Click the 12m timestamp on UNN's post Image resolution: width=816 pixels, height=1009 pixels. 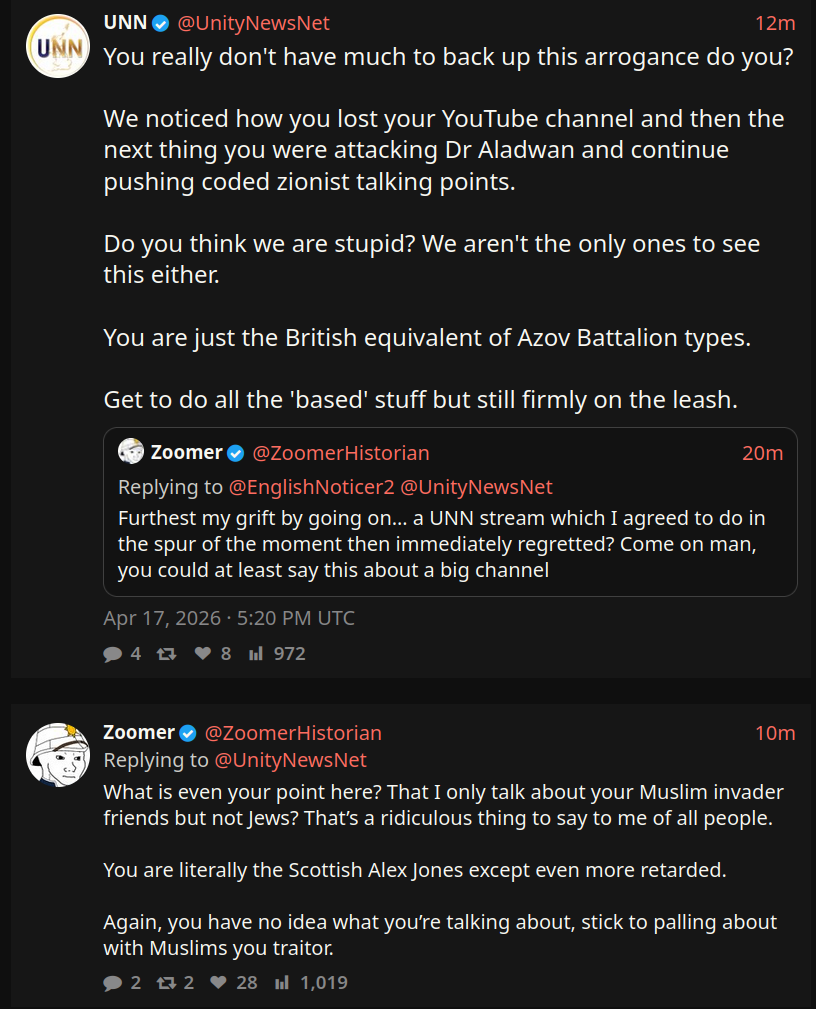tap(775, 23)
